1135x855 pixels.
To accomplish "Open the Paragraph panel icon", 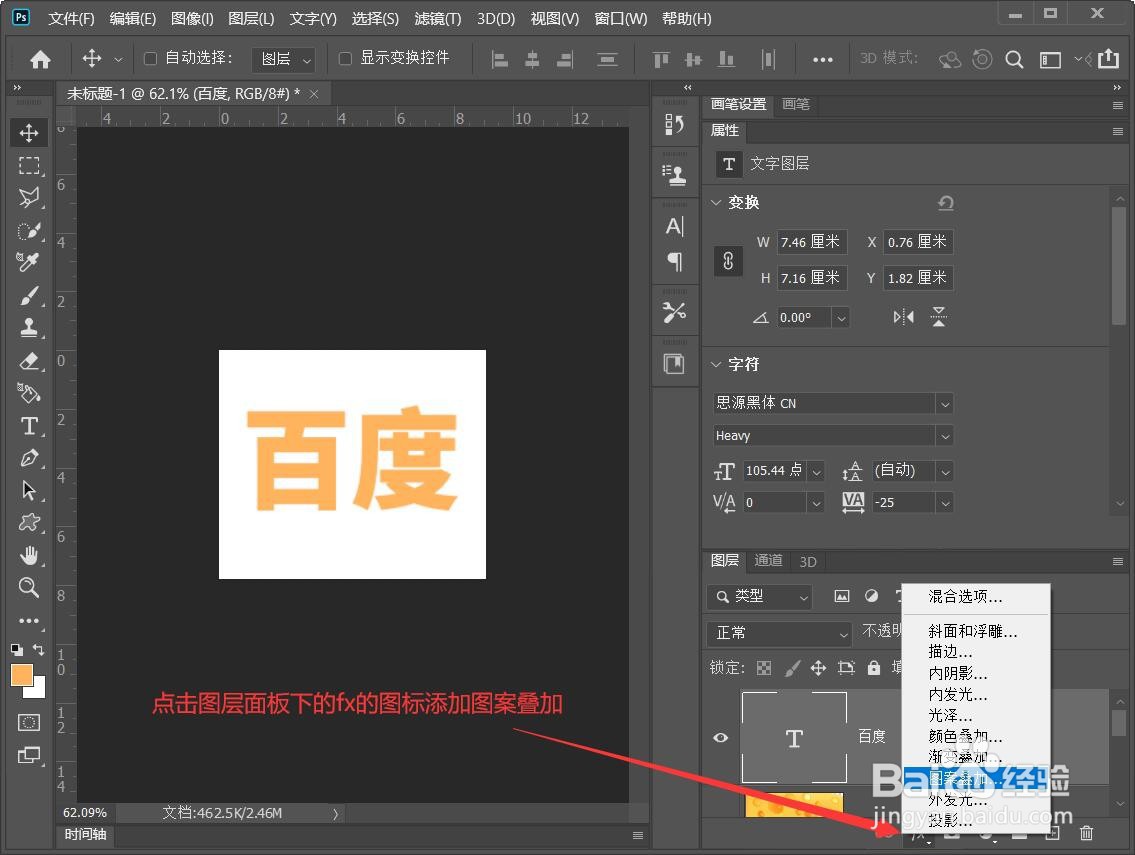I will [x=675, y=261].
